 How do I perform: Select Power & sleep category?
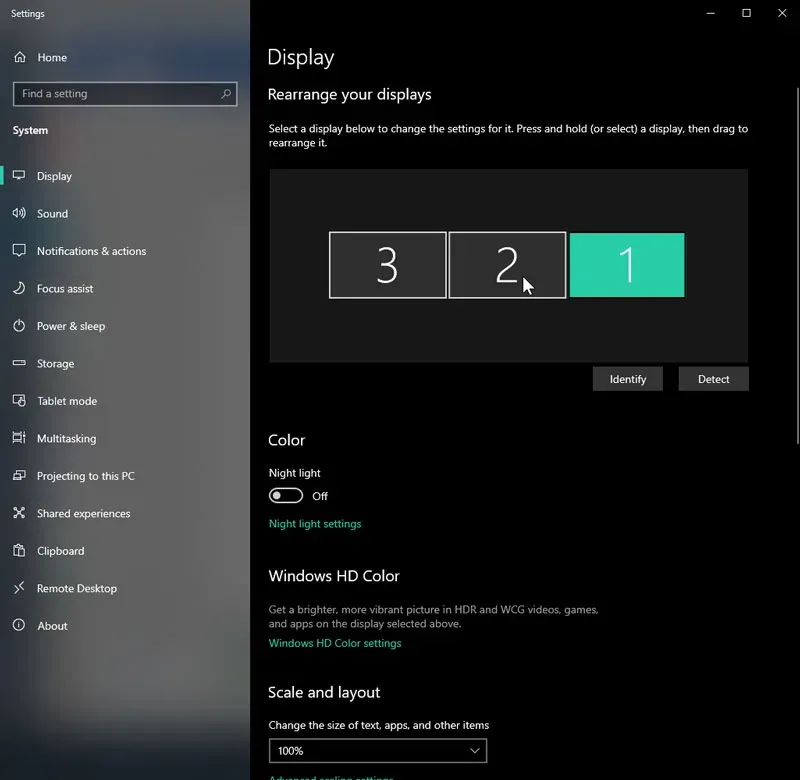click(x=125, y=326)
